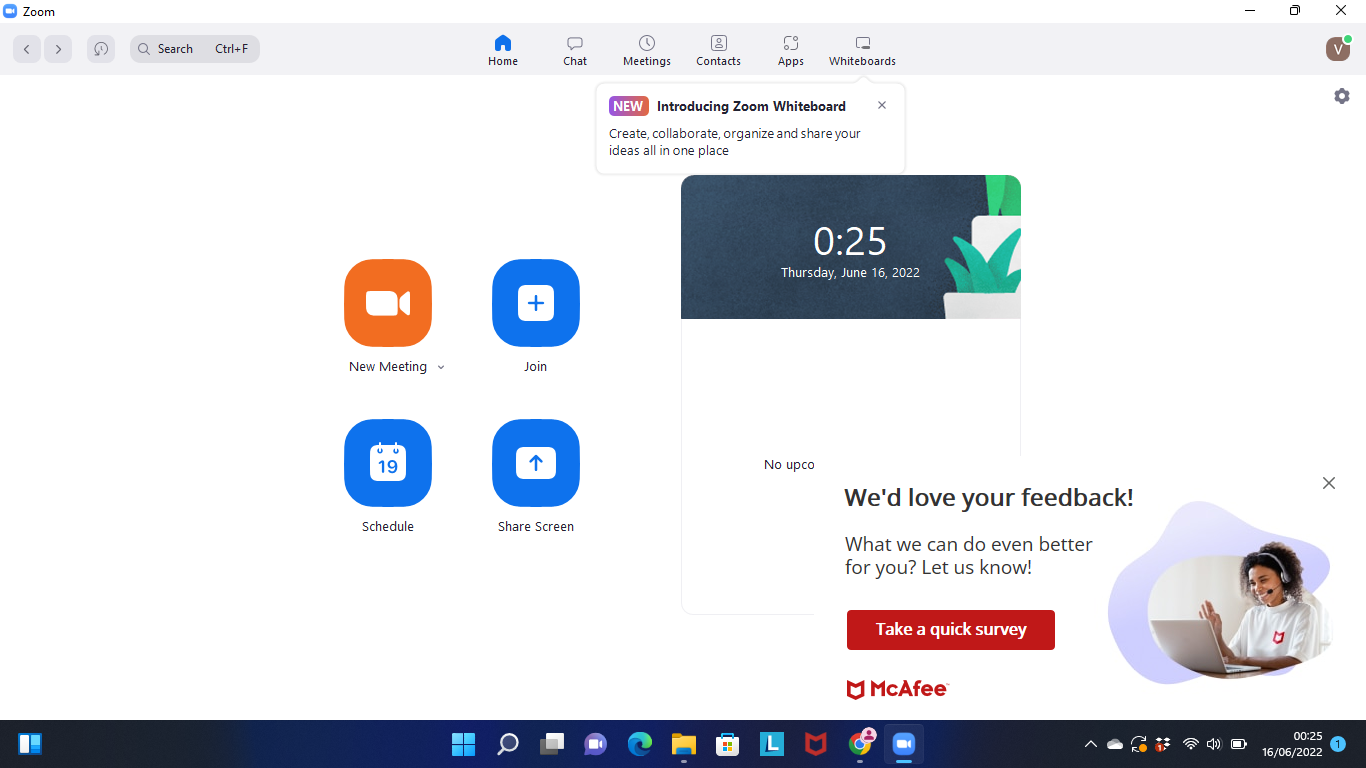Viewport: 1366px width, 768px height.
Task: Click the New Meeting label
Action: pyautogui.click(x=388, y=367)
